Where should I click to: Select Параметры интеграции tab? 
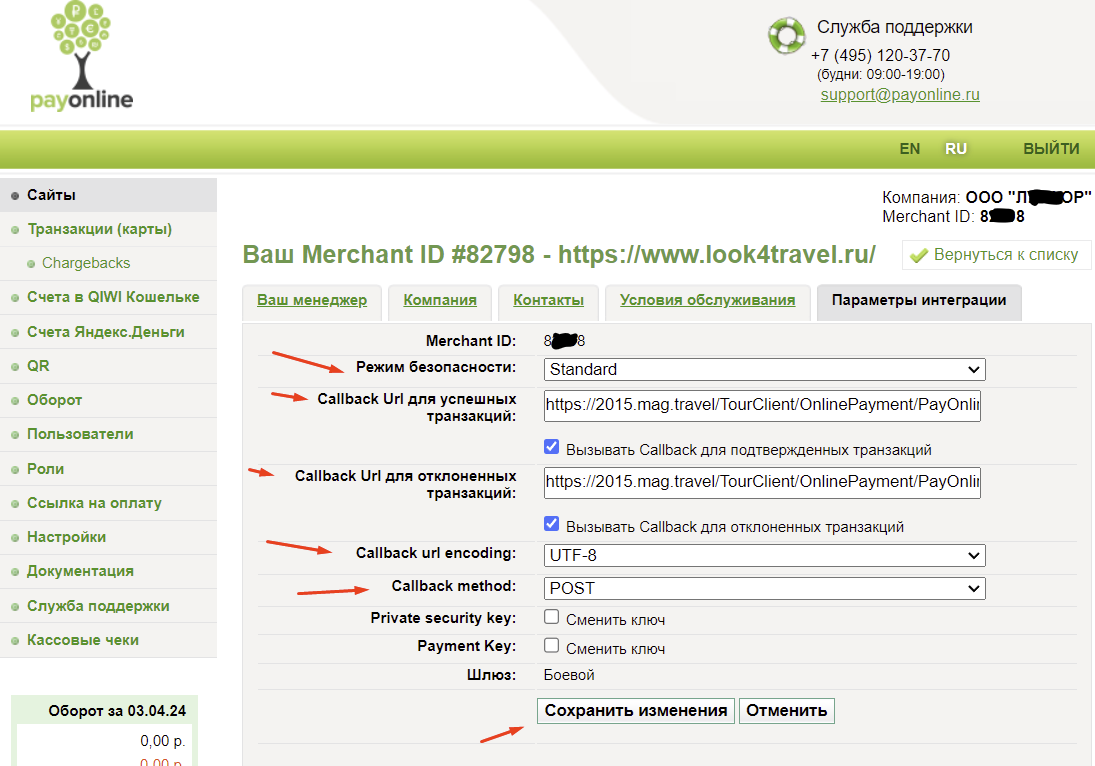pos(919,300)
